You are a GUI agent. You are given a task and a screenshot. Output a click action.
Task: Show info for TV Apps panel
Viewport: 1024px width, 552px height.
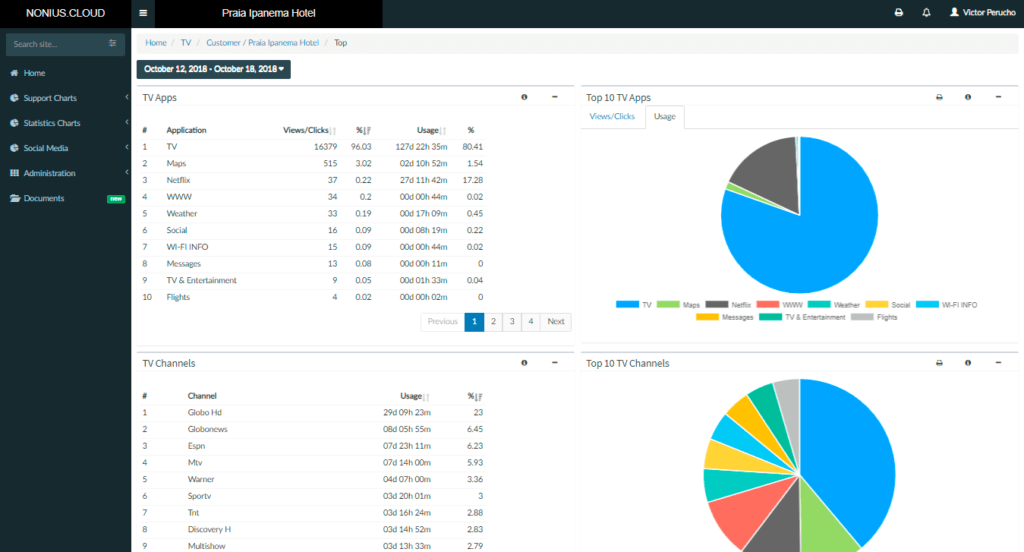point(524,97)
